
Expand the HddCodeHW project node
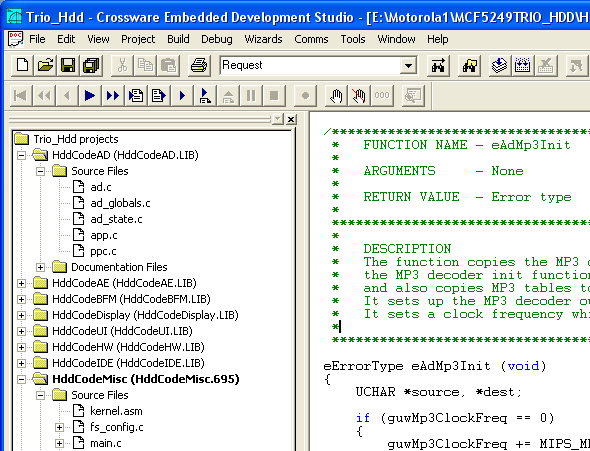click(x=21, y=347)
